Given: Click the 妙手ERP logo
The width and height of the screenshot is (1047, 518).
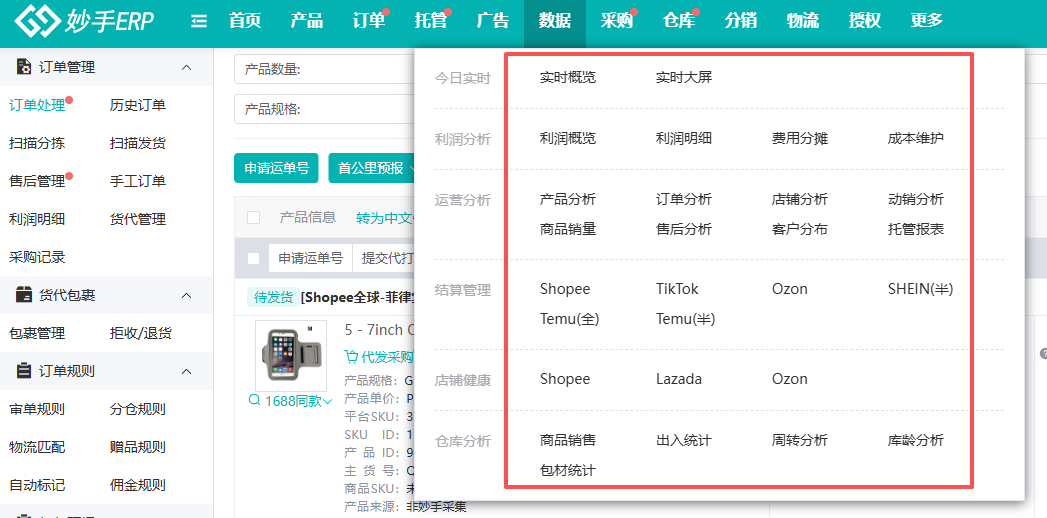Looking at the screenshot, I should (84, 21).
